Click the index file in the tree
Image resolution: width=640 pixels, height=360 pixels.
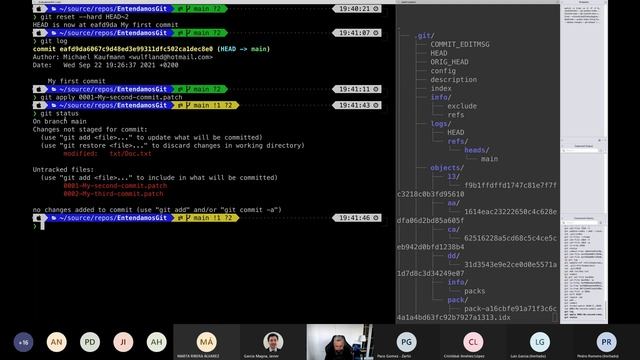[x=441, y=89]
